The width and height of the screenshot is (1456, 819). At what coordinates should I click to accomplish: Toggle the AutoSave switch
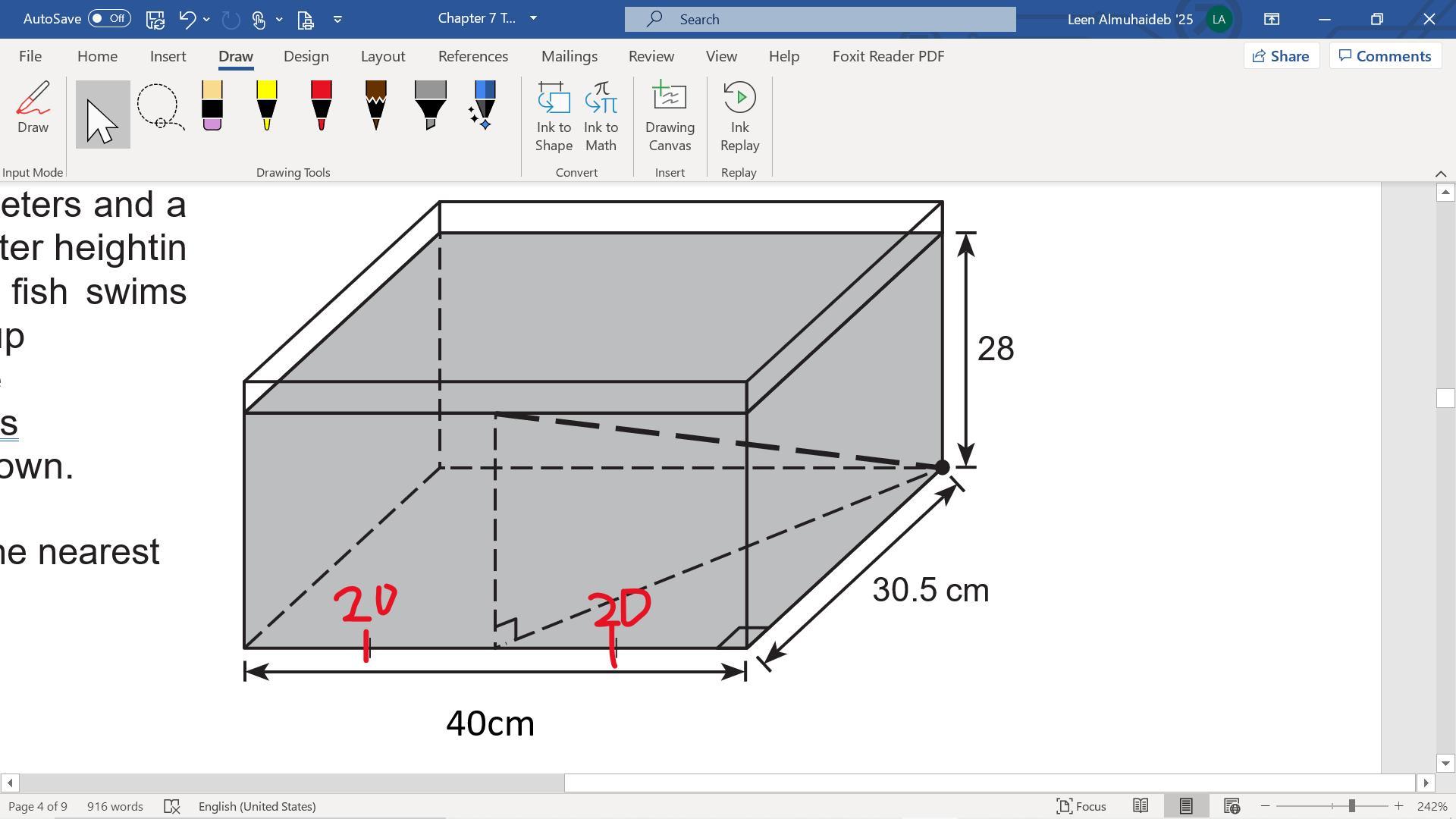click(109, 18)
